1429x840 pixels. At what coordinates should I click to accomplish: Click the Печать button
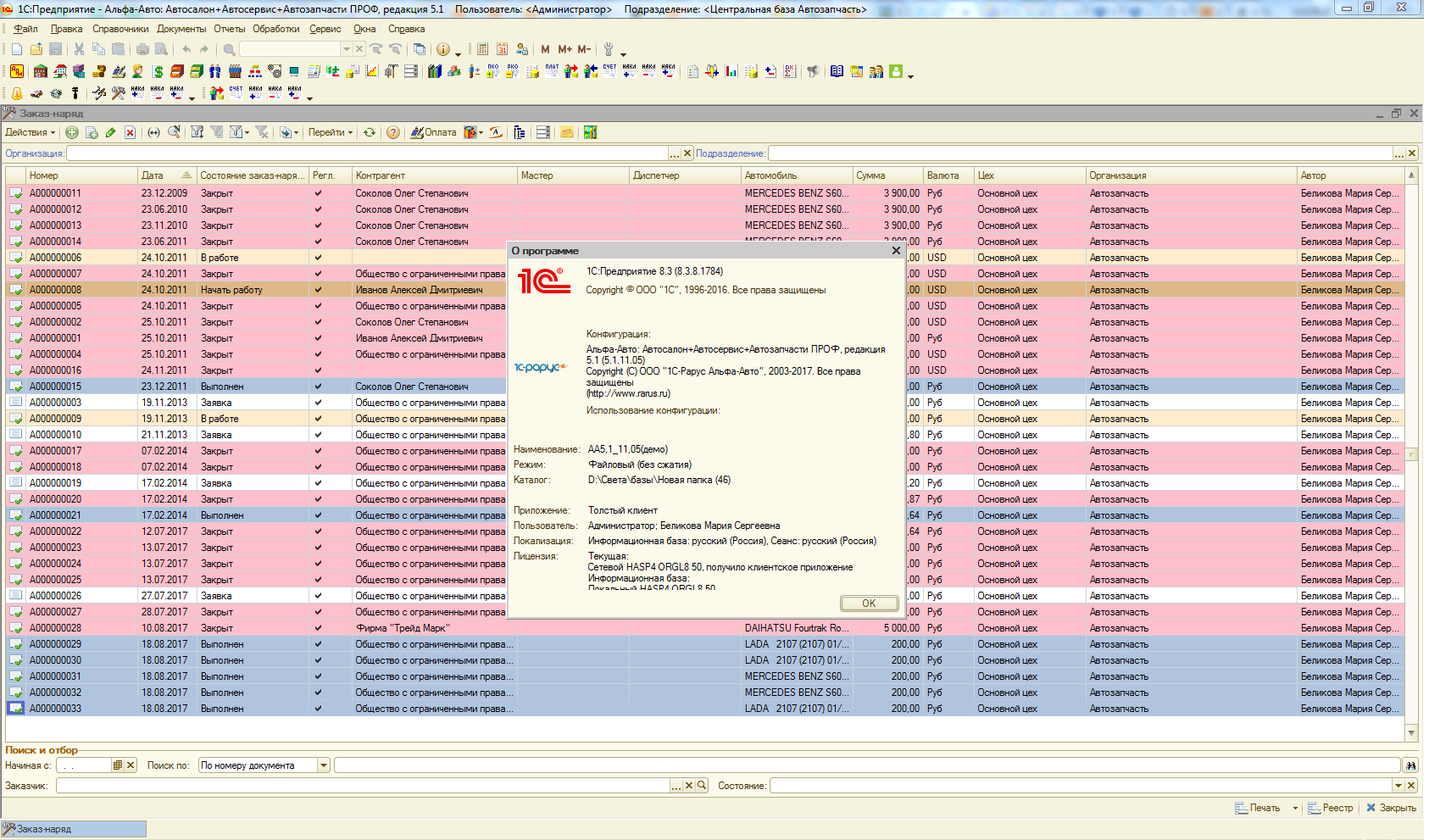(x=1259, y=808)
